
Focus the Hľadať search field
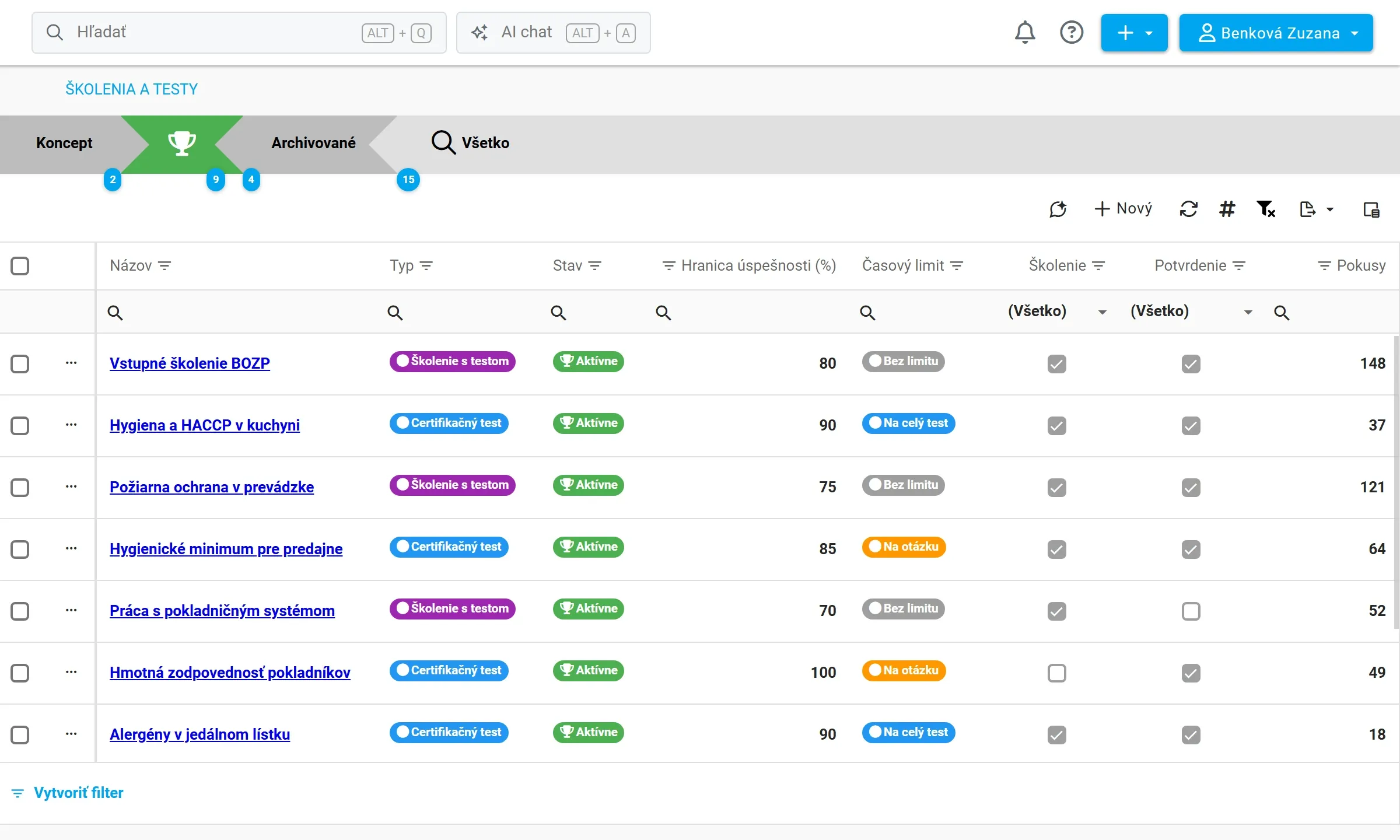click(239, 33)
